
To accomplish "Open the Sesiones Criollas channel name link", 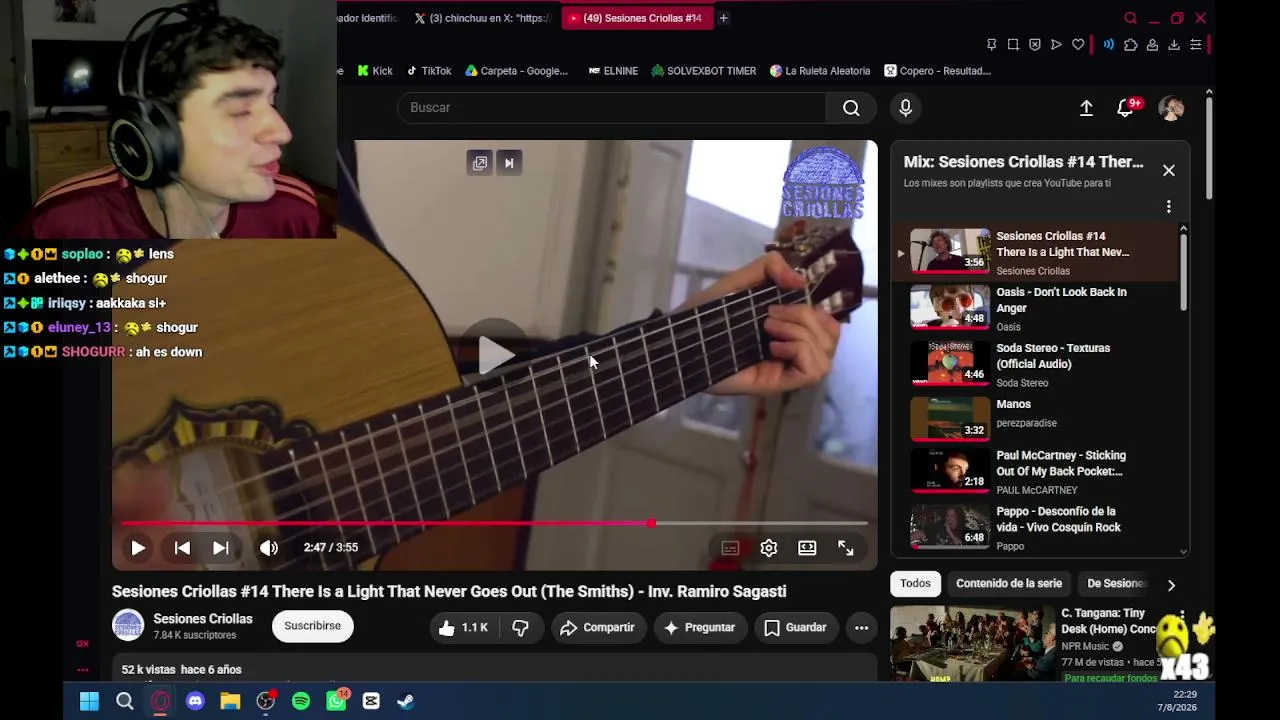I will [x=203, y=619].
